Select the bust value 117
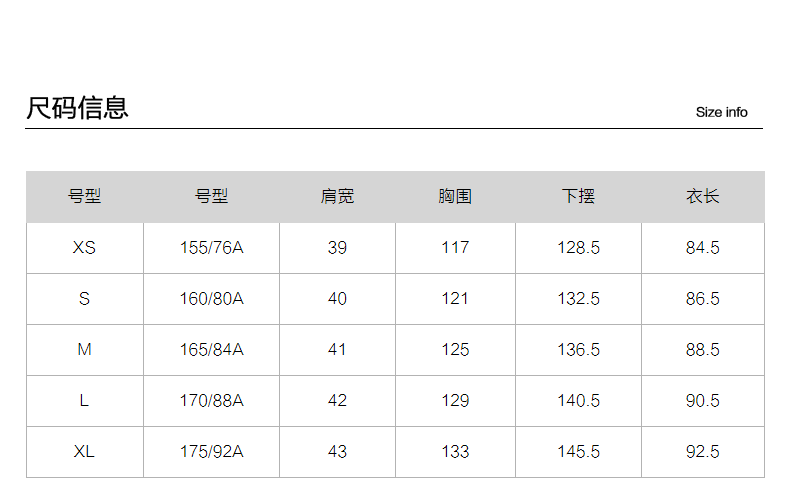This screenshot has height=478, width=790. pos(455,248)
